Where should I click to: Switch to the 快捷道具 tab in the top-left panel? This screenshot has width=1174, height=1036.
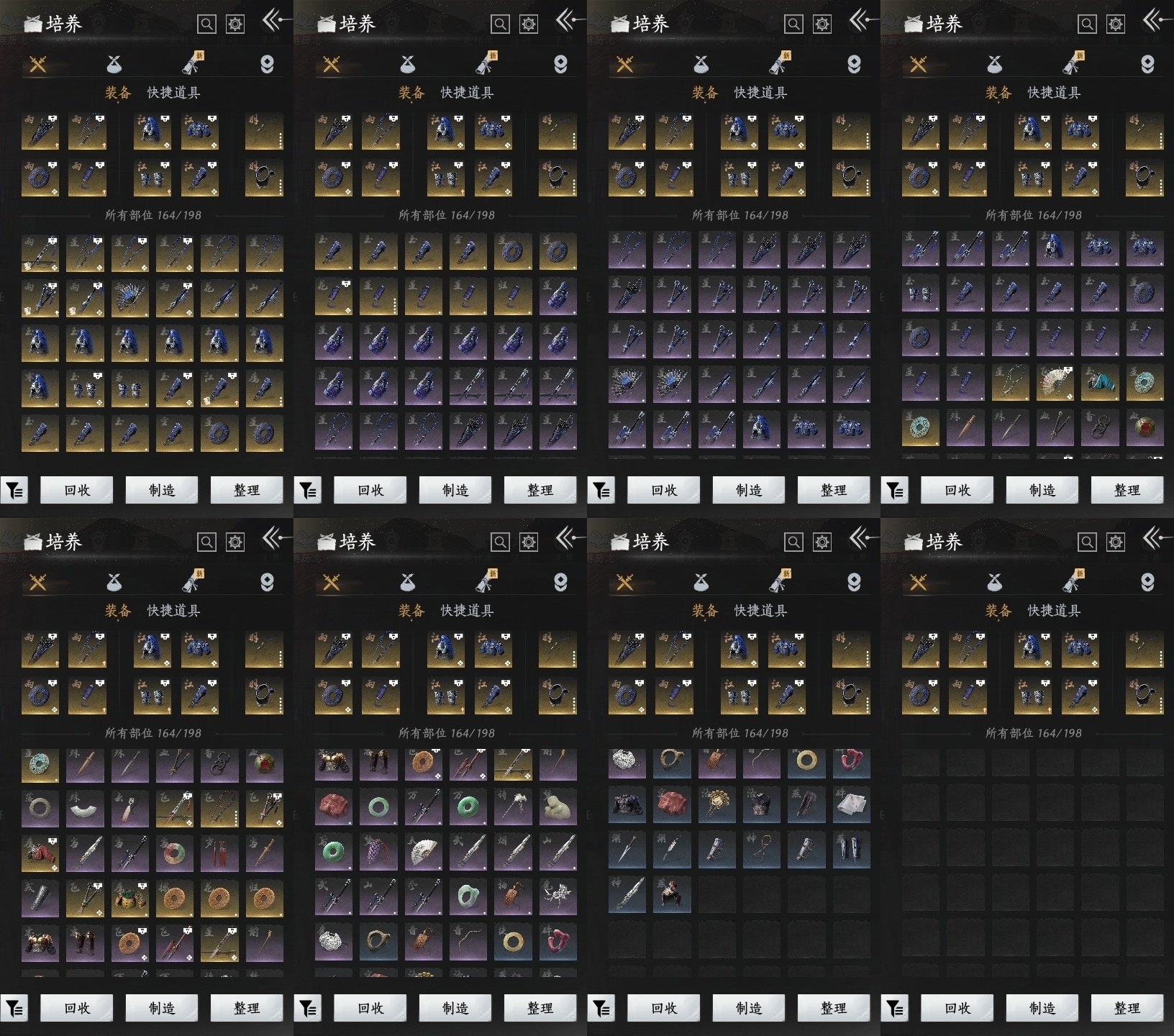[x=173, y=93]
